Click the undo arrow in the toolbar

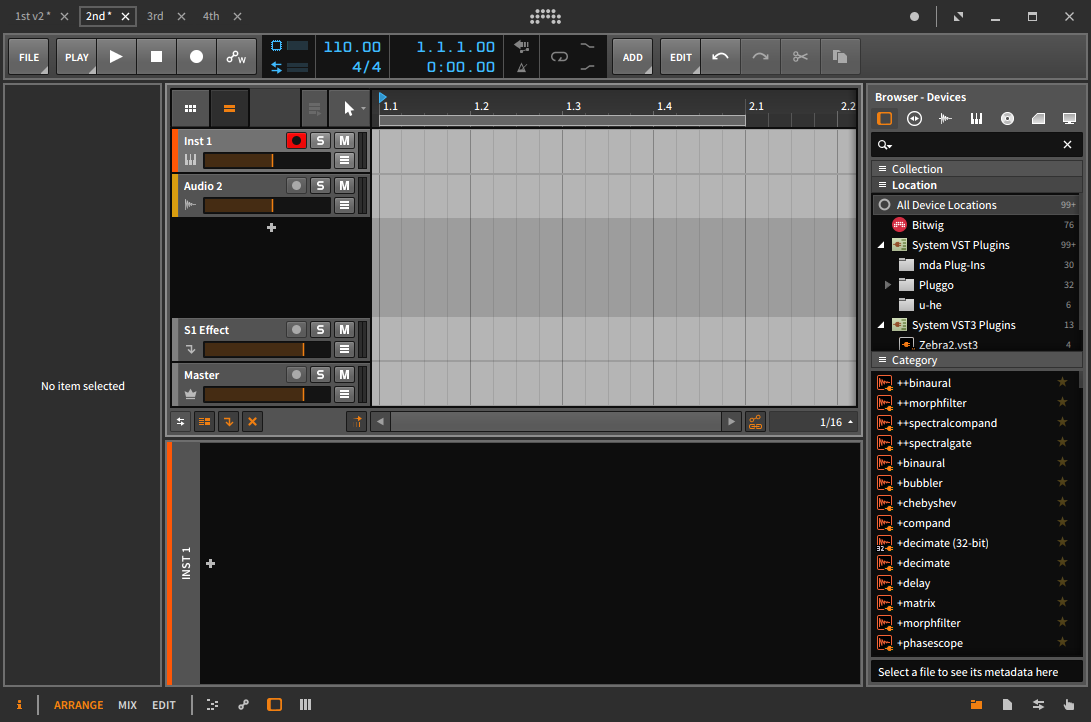[720, 56]
